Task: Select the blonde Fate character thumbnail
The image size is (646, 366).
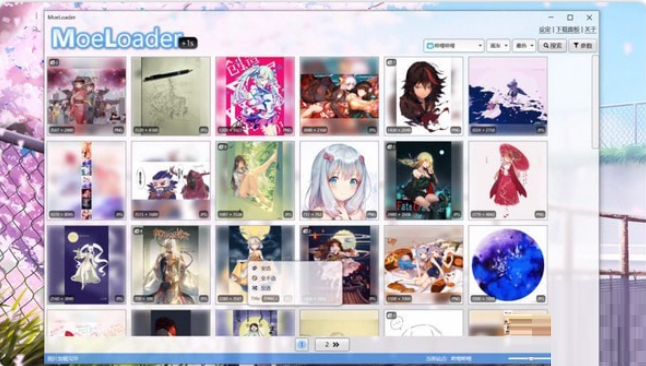Action: coord(424,181)
